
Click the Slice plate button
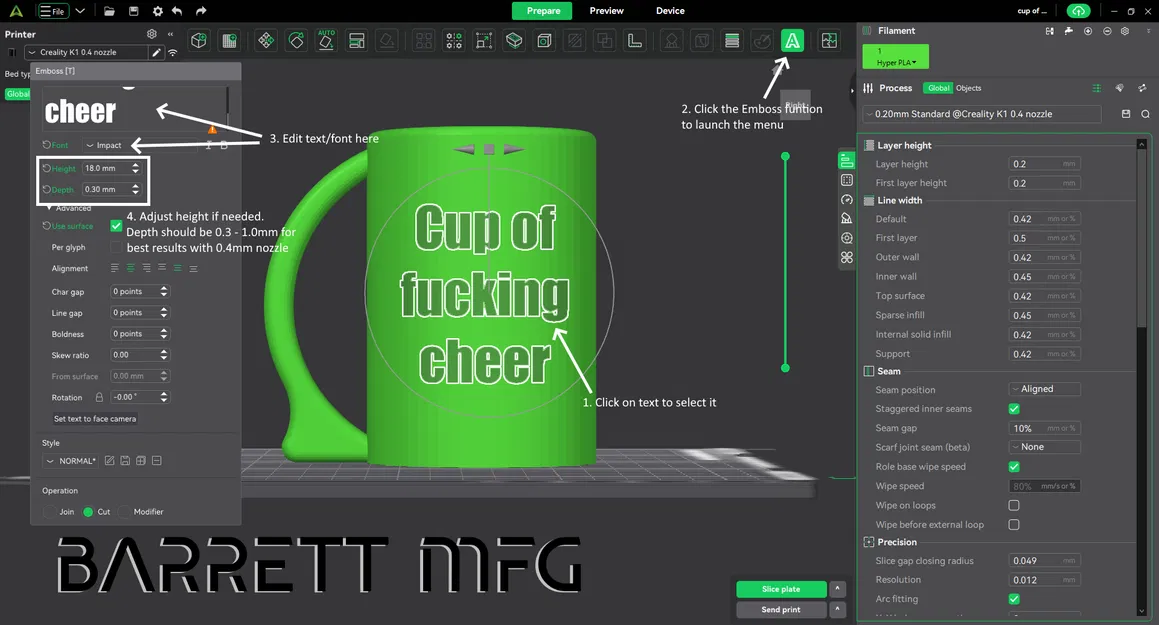pos(781,589)
